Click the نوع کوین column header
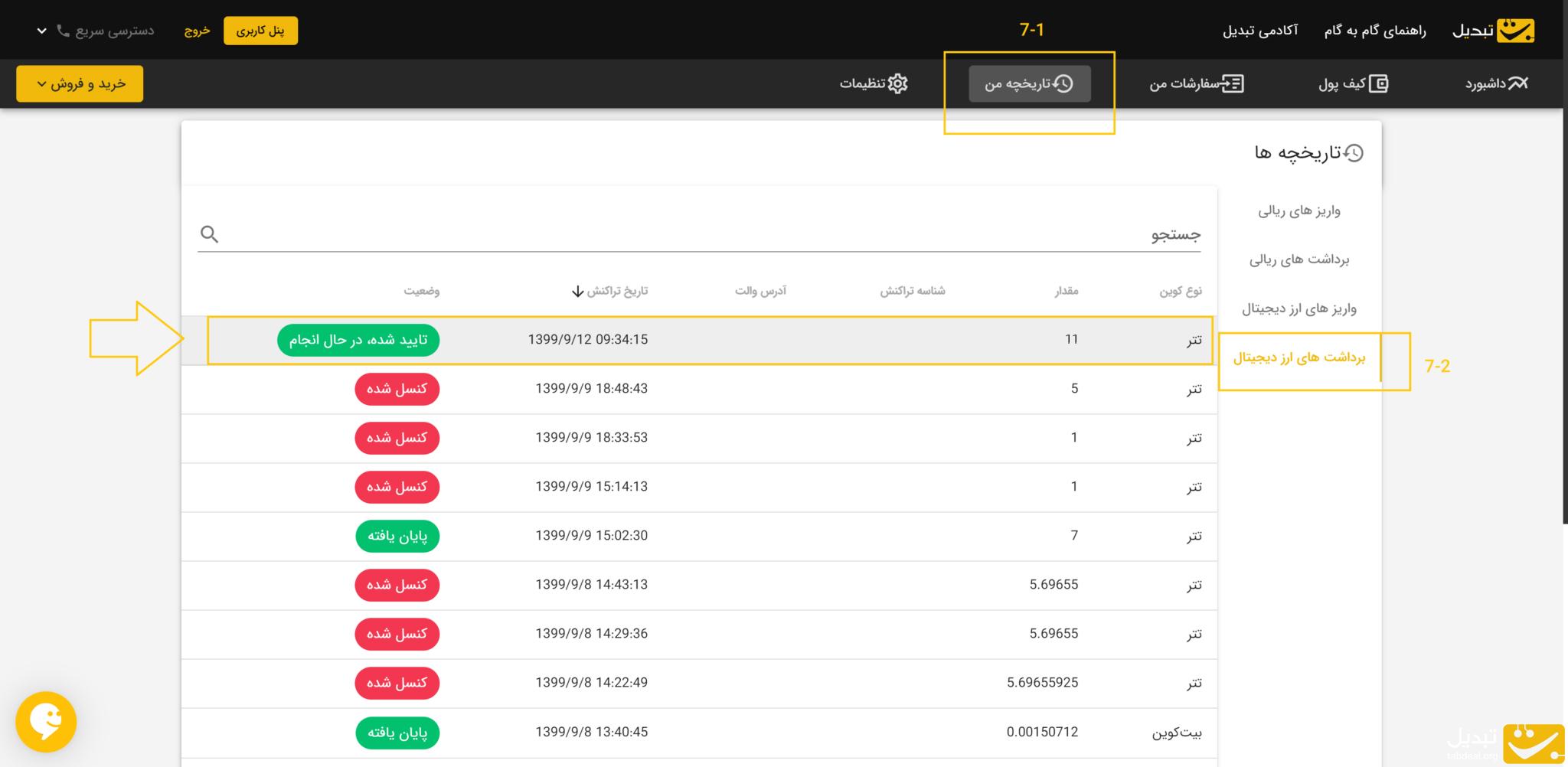The image size is (1568, 767). pyautogui.click(x=1180, y=291)
